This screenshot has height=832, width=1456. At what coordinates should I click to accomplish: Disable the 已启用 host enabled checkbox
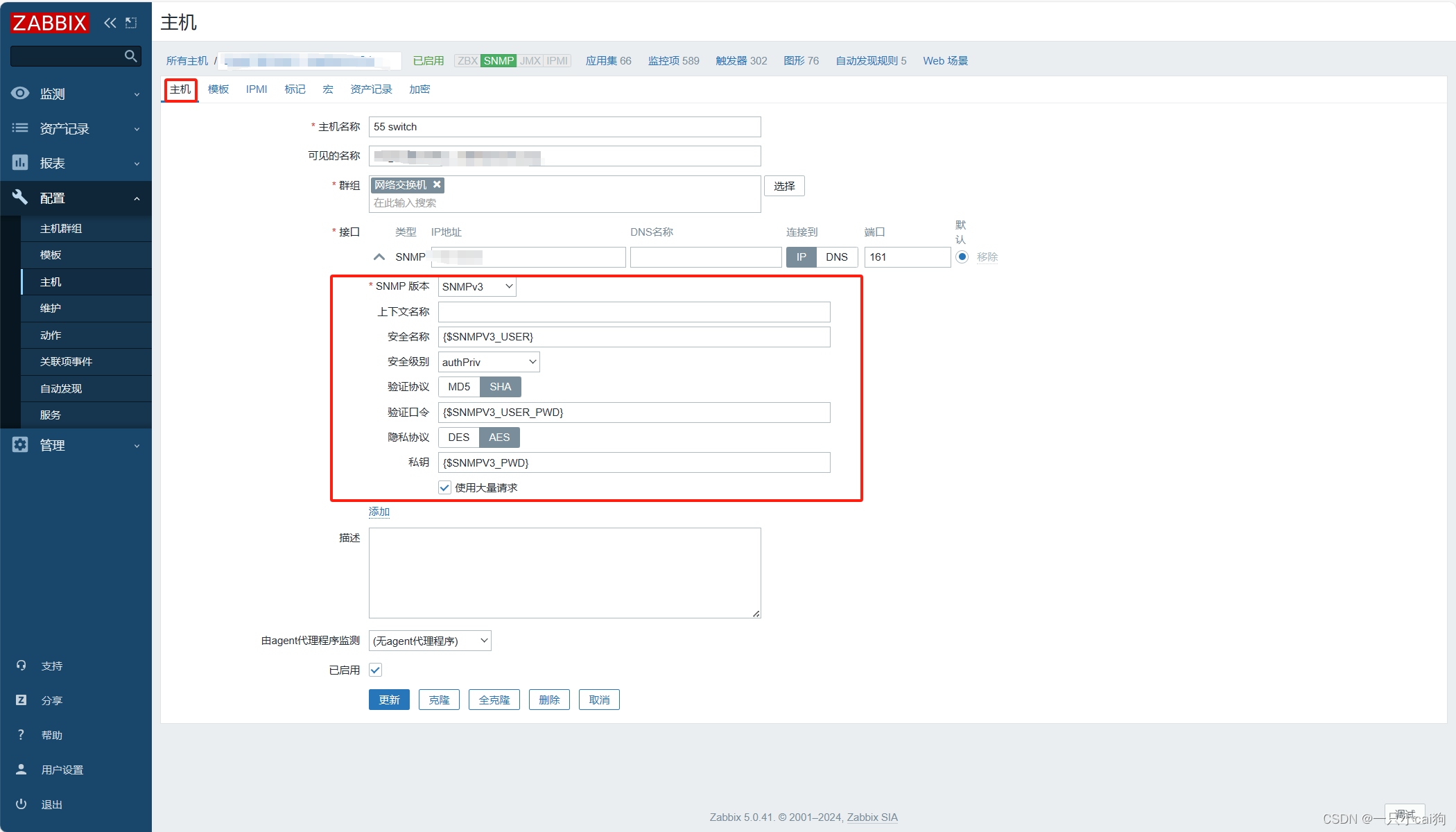click(x=375, y=669)
